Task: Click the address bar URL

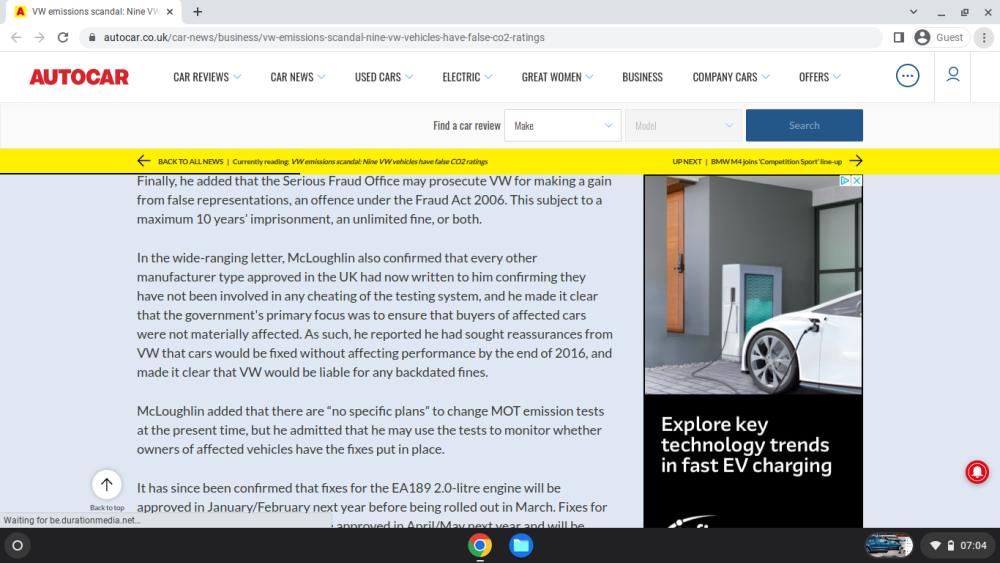Action: (324, 38)
